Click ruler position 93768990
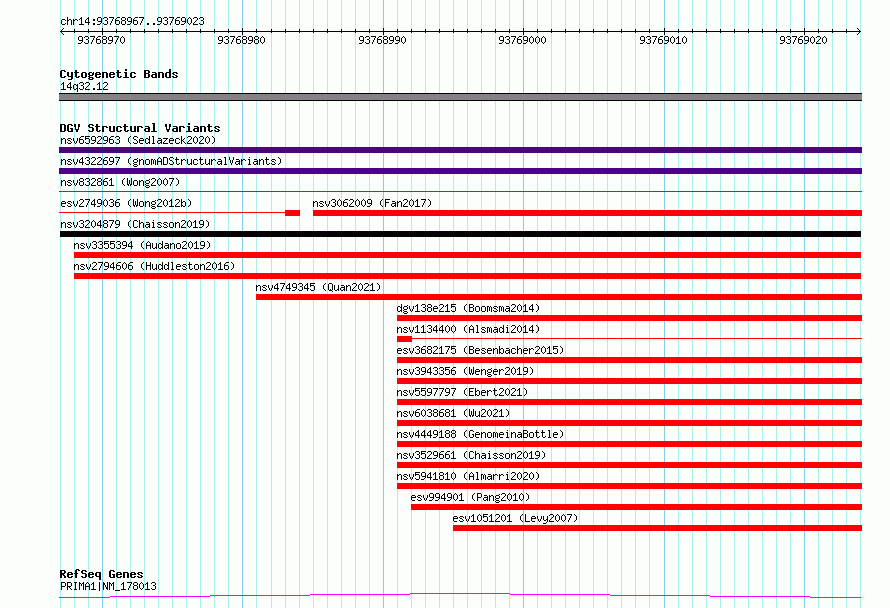 click(x=382, y=40)
